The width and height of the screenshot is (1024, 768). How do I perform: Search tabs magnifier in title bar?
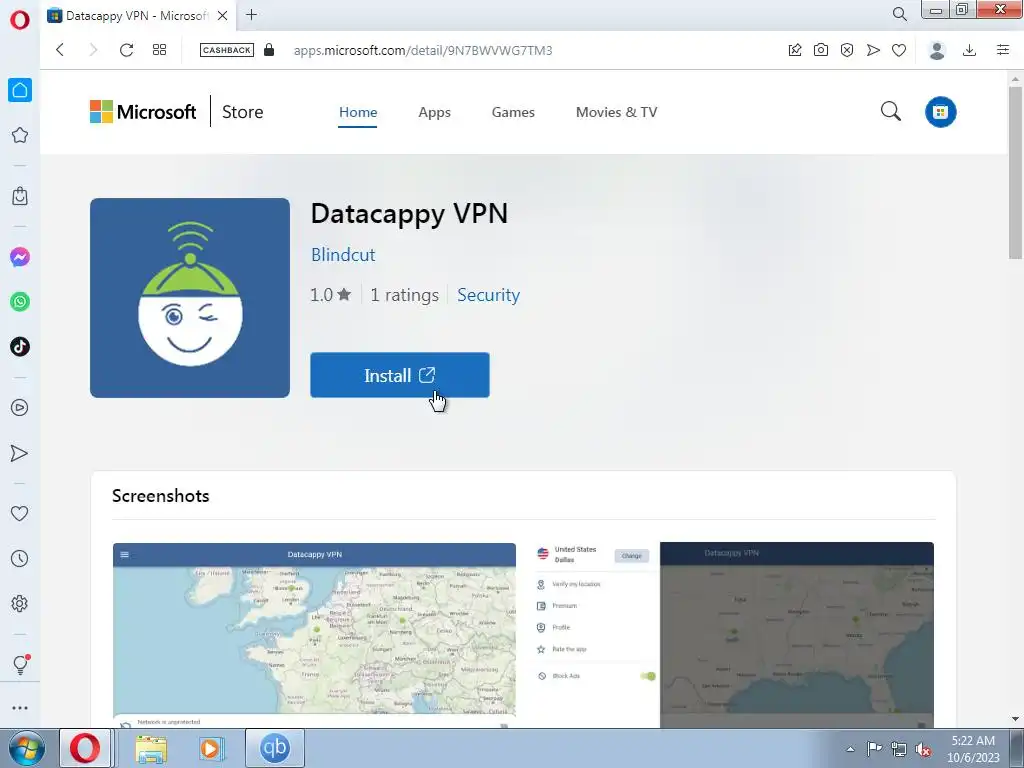tap(899, 14)
